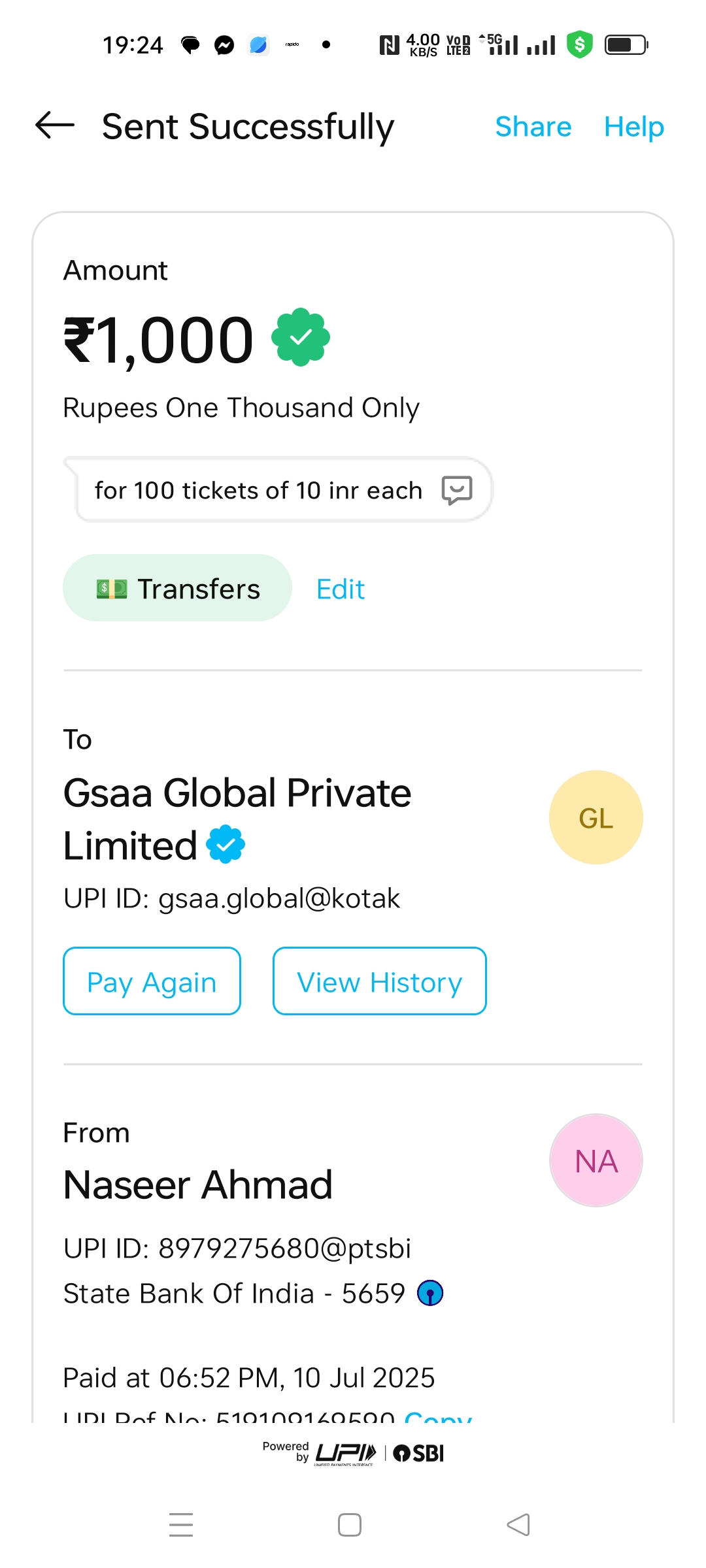This screenshot has height=1568, width=706.
Task: Edit the Transfers category tag
Action: click(x=340, y=589)
